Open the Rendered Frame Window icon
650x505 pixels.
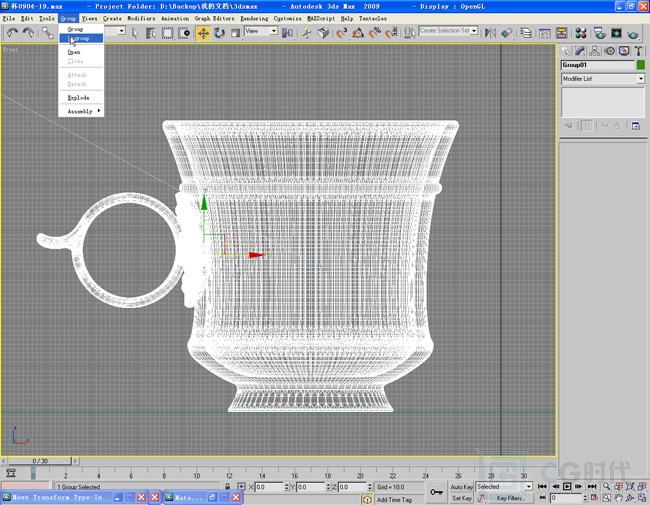(616, 33)
